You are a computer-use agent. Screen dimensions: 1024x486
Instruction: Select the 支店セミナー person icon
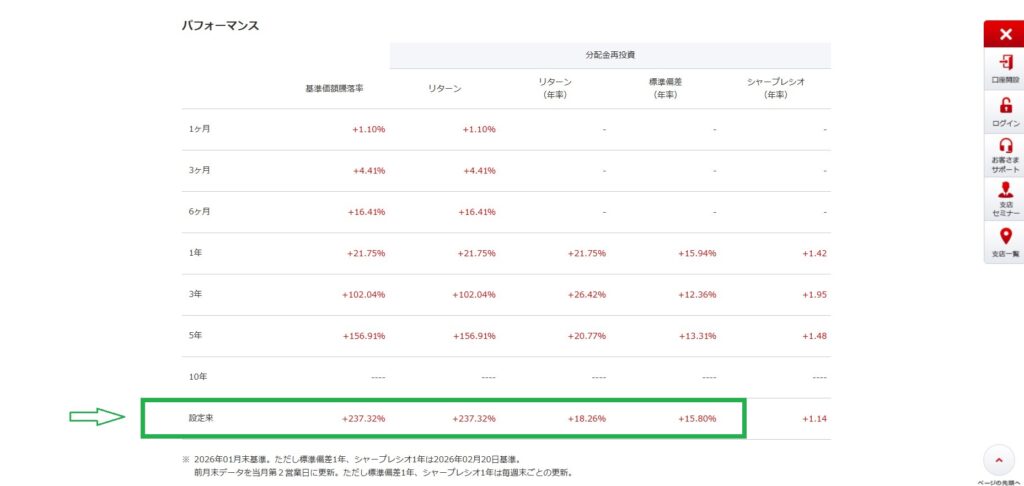(x=1005, y=199)
